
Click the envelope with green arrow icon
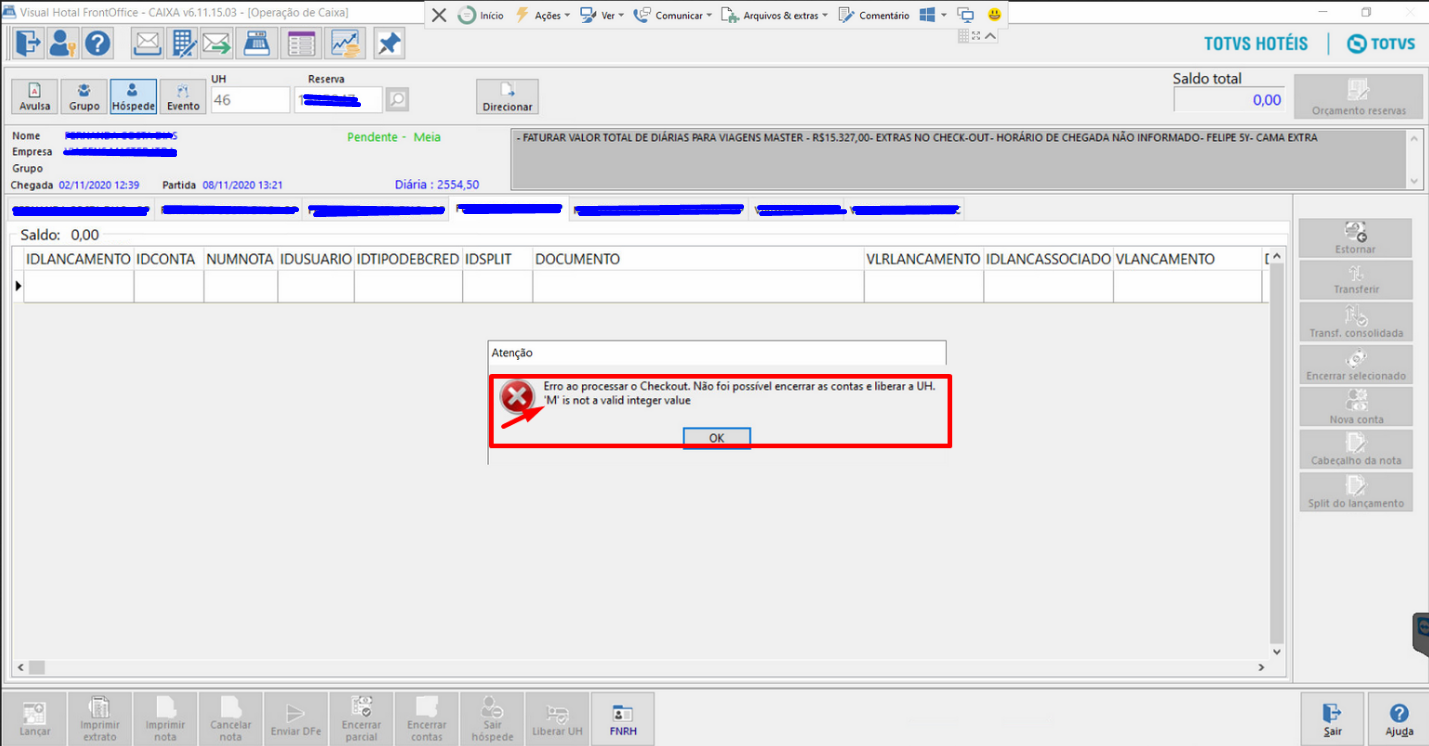[216, 43]
